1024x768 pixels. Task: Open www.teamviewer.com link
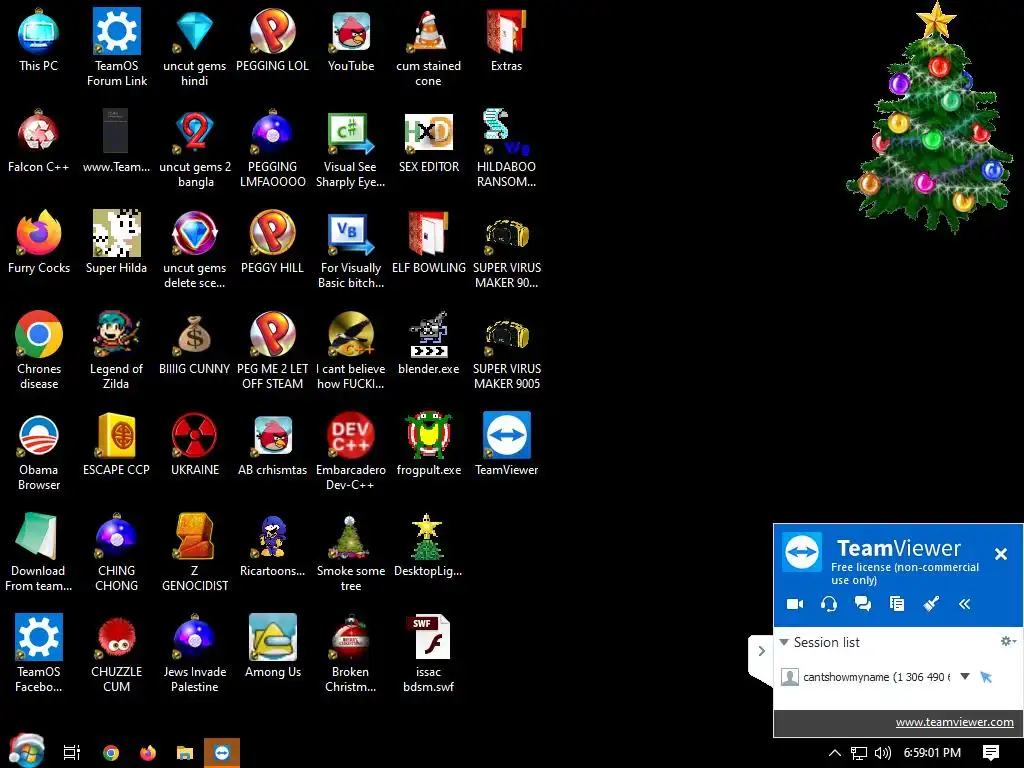point(954,722)
